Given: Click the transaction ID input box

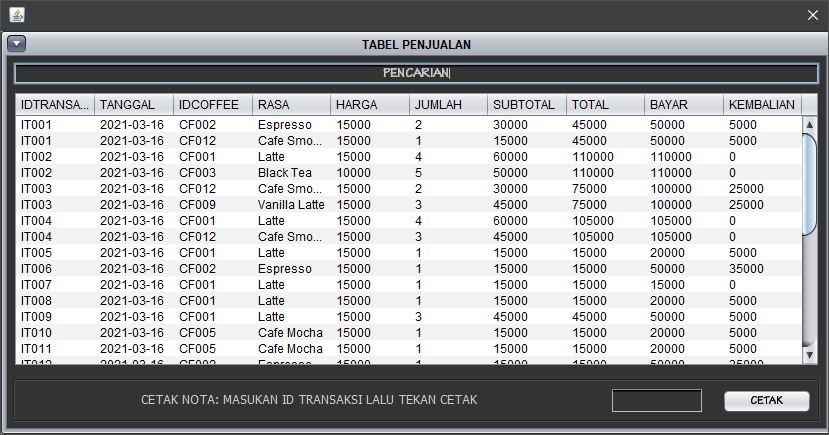Looking at the screenshot, I should pos(656,400).
